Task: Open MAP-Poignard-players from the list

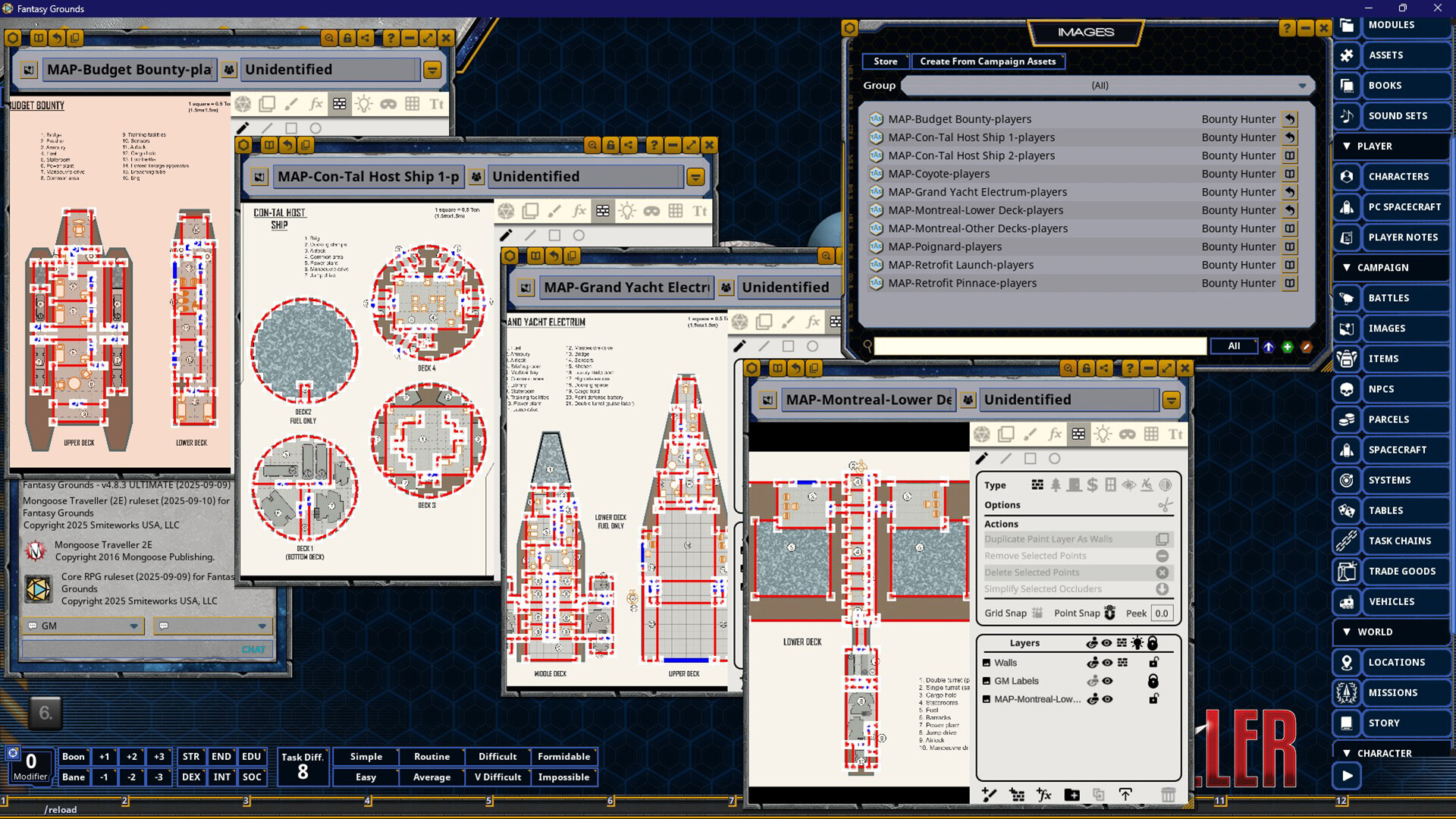Action: pos(945,246)
